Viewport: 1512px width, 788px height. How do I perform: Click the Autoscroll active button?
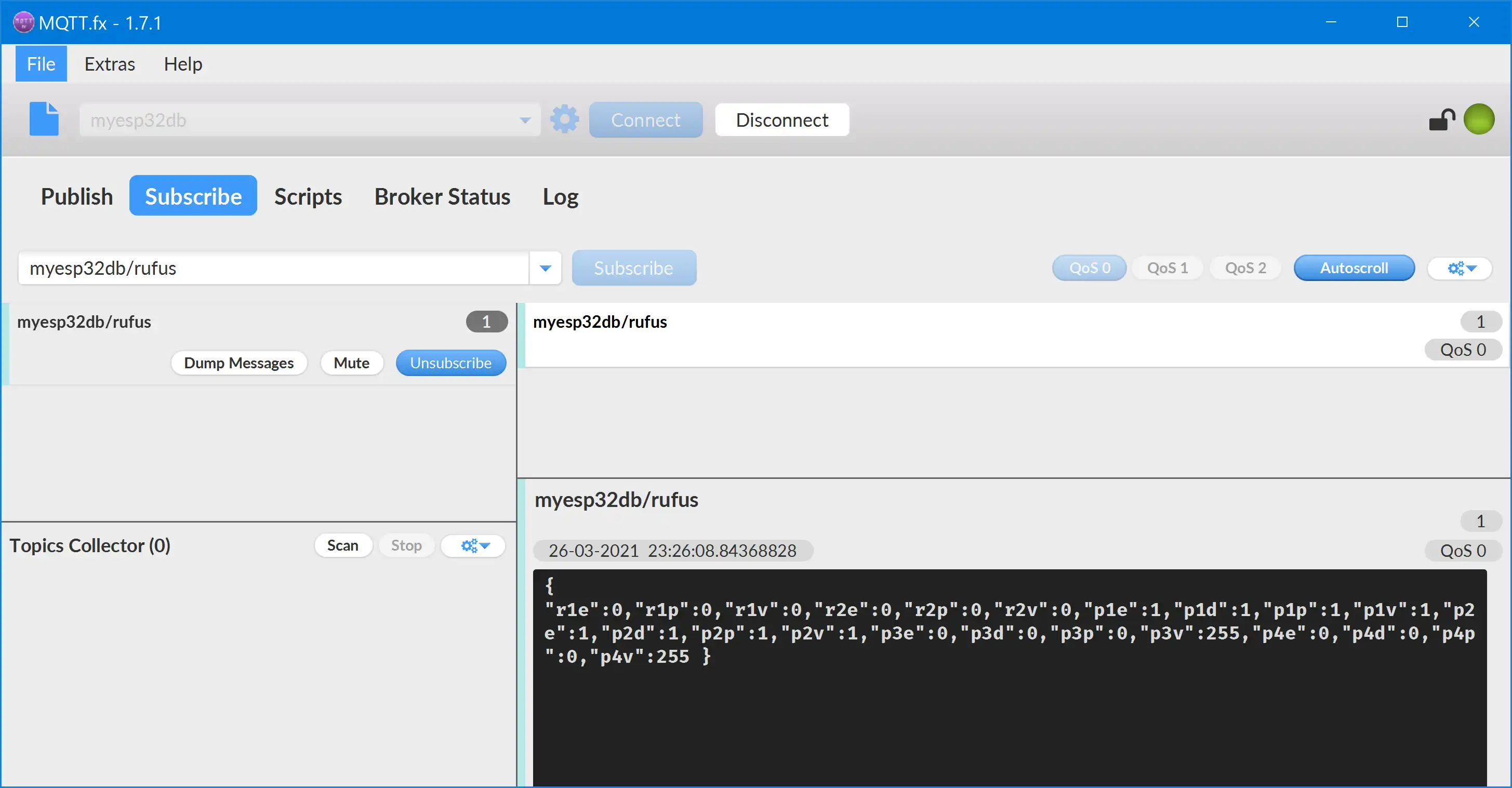coord(1354,267)
